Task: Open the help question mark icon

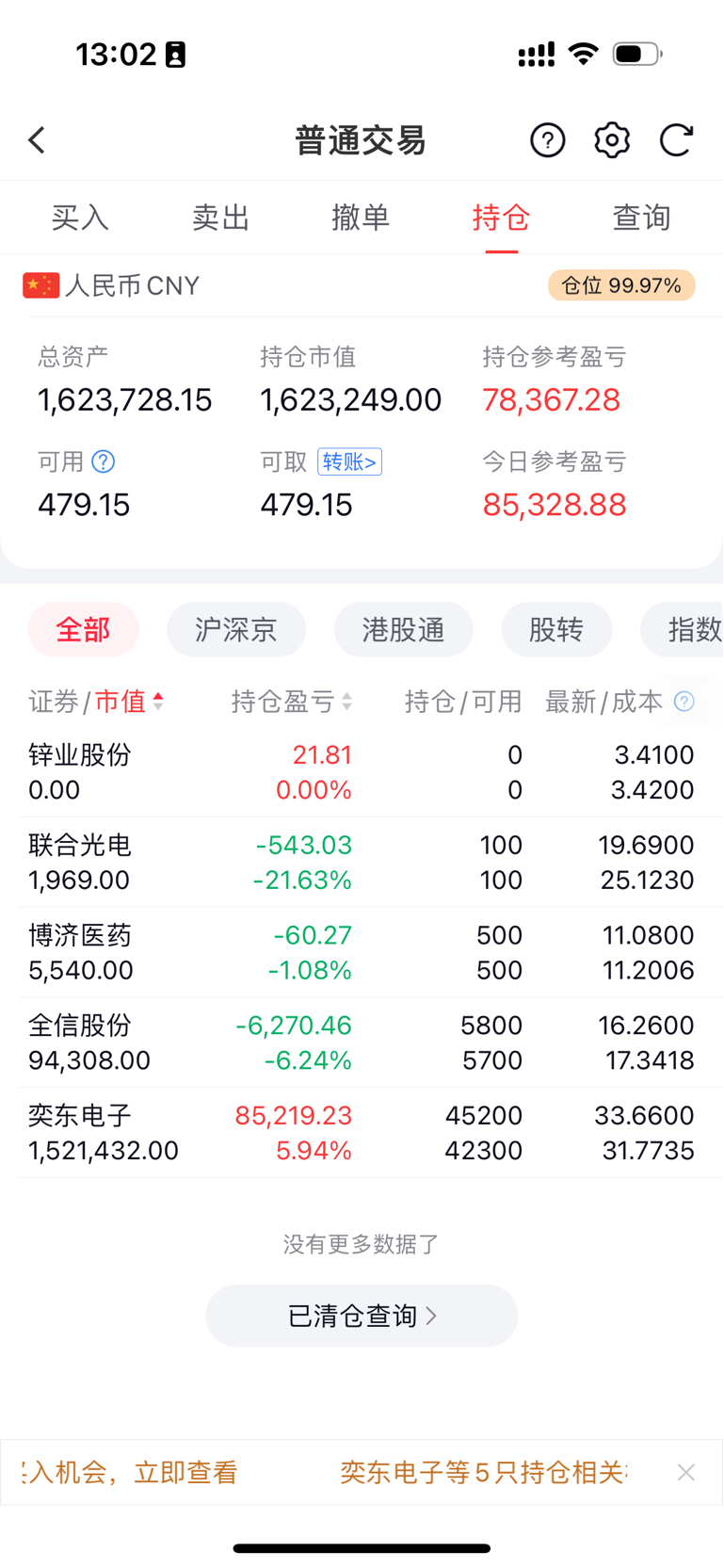Action: point(548,140)
